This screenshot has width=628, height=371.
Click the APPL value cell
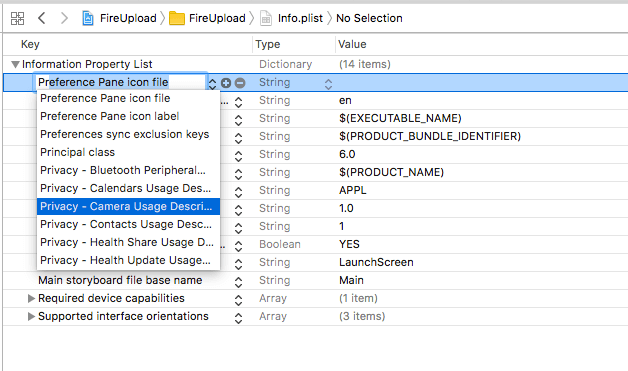tap(352, 190)
